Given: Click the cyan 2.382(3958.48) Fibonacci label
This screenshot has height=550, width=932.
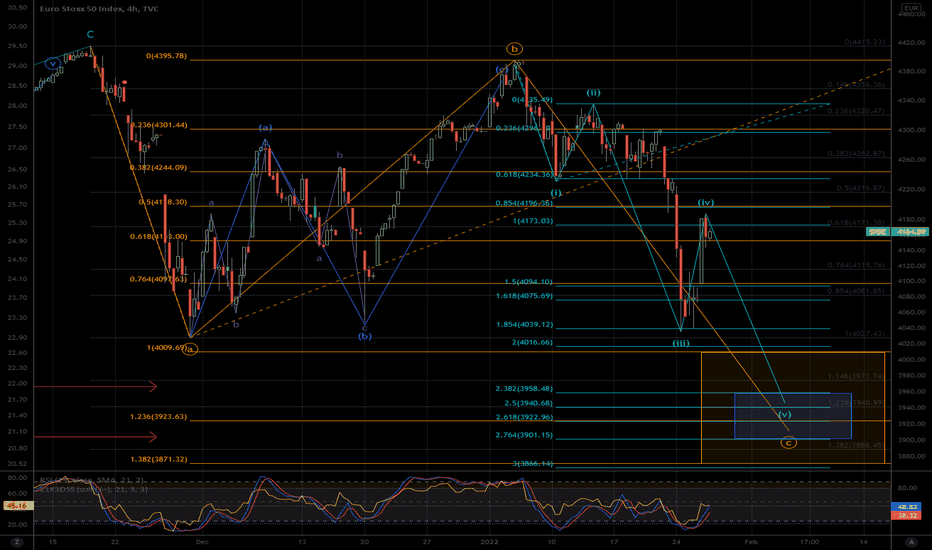Looking at the screenshot, I should pyautogui.click(x=524, y=389).
